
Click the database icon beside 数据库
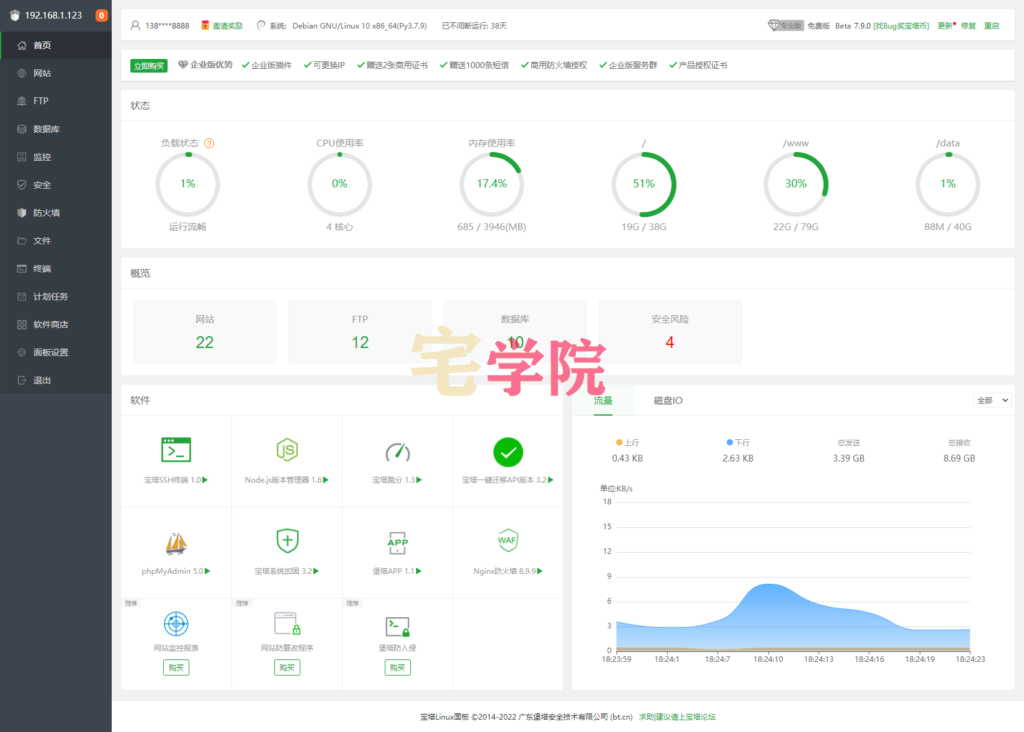22,129
